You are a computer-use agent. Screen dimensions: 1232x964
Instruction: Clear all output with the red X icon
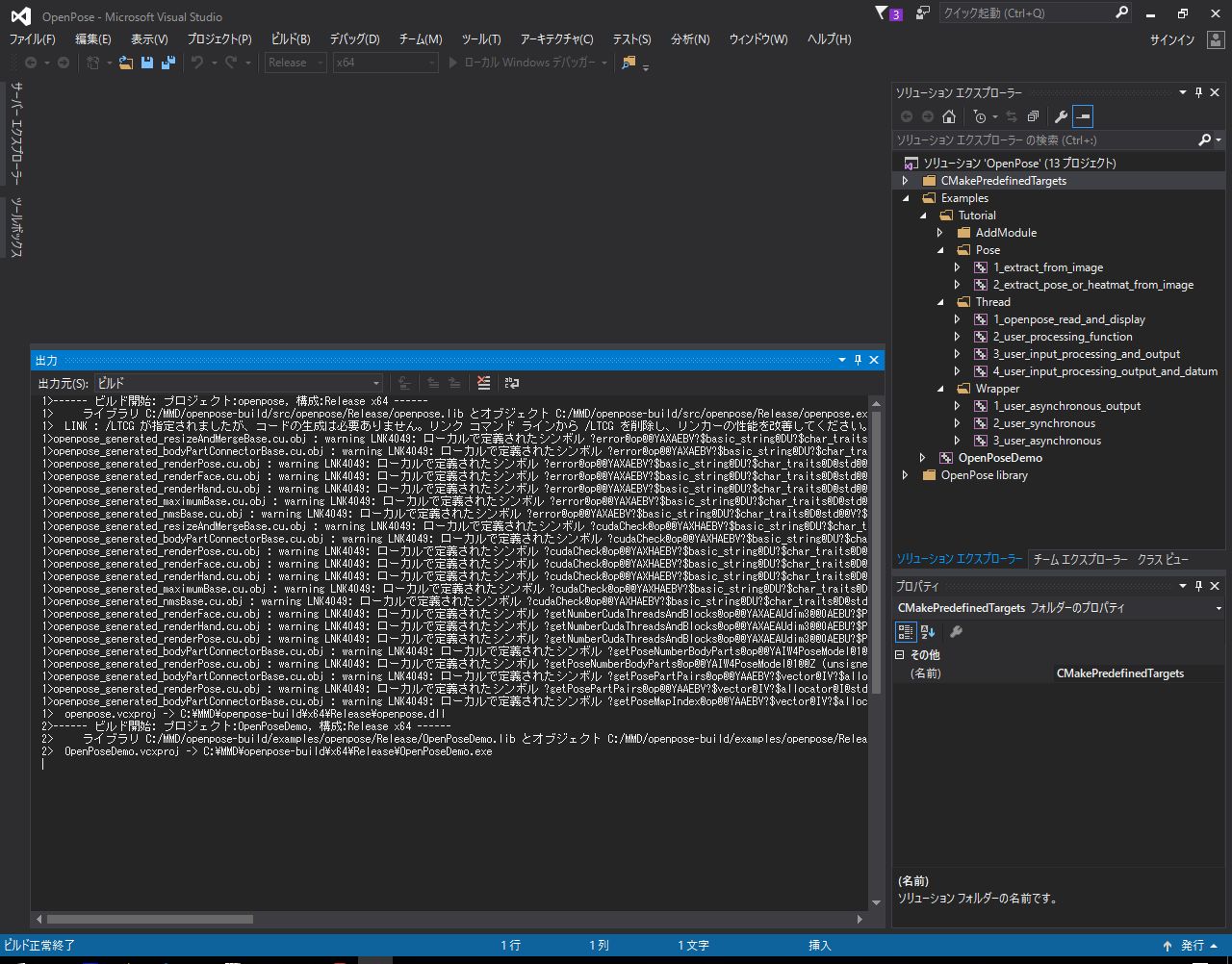click(483, 382)
